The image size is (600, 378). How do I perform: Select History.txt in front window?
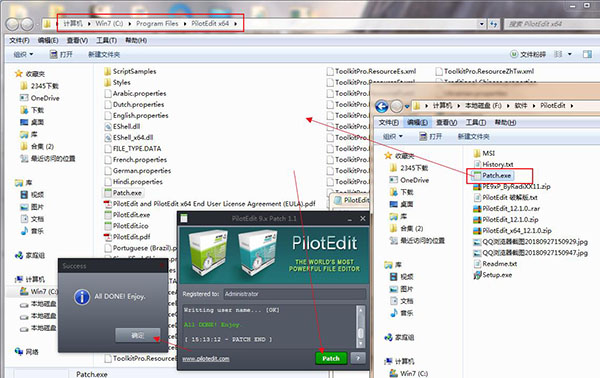494,165
